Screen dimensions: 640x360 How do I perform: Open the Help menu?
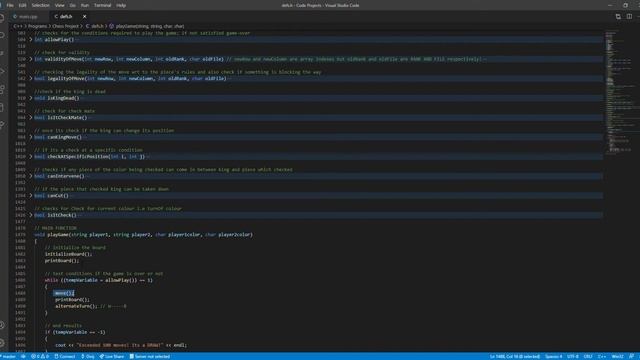[x=121, y=5]
